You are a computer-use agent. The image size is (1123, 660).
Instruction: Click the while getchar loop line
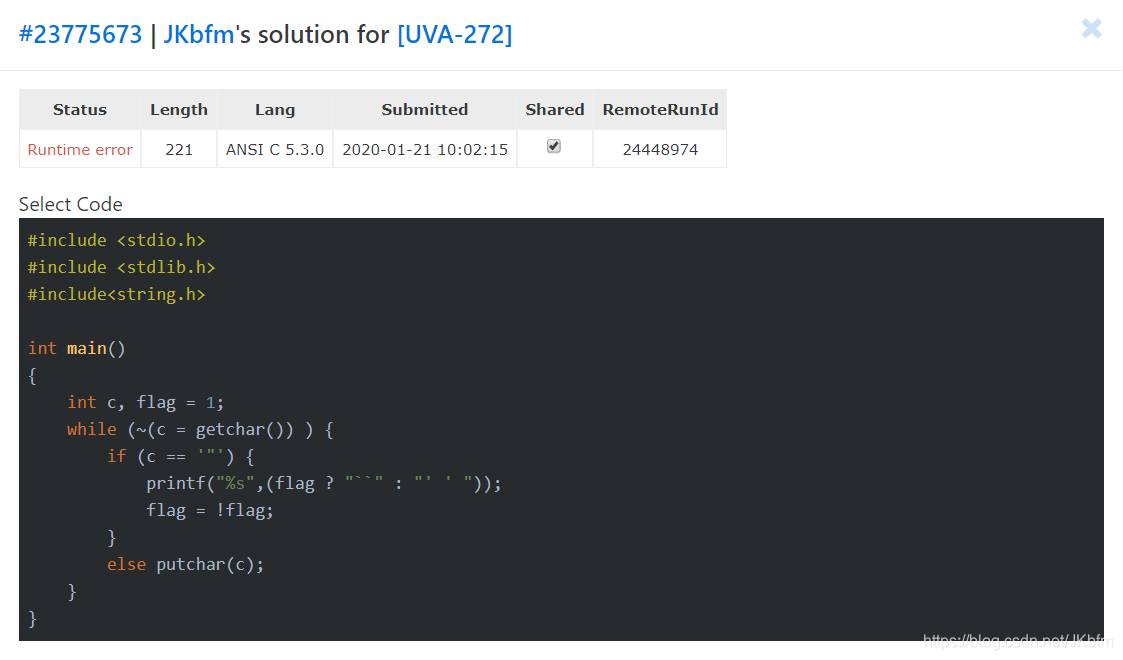coord(201,430)
